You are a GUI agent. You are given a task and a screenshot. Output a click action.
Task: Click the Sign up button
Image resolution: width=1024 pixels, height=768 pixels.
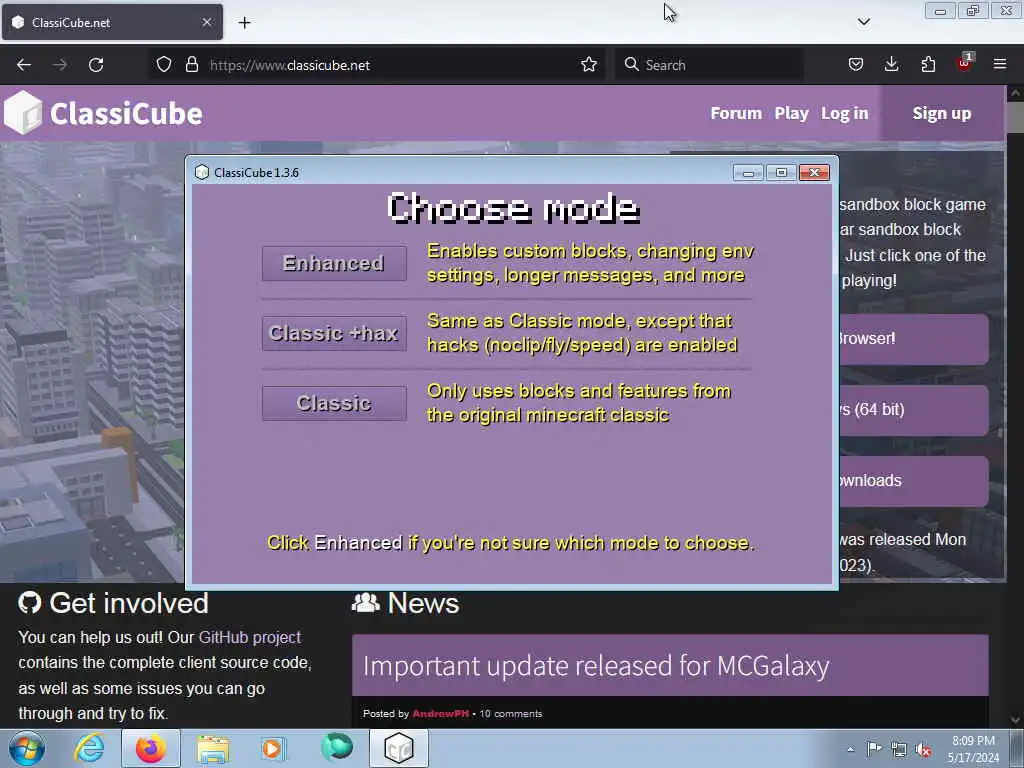(942, 114)
